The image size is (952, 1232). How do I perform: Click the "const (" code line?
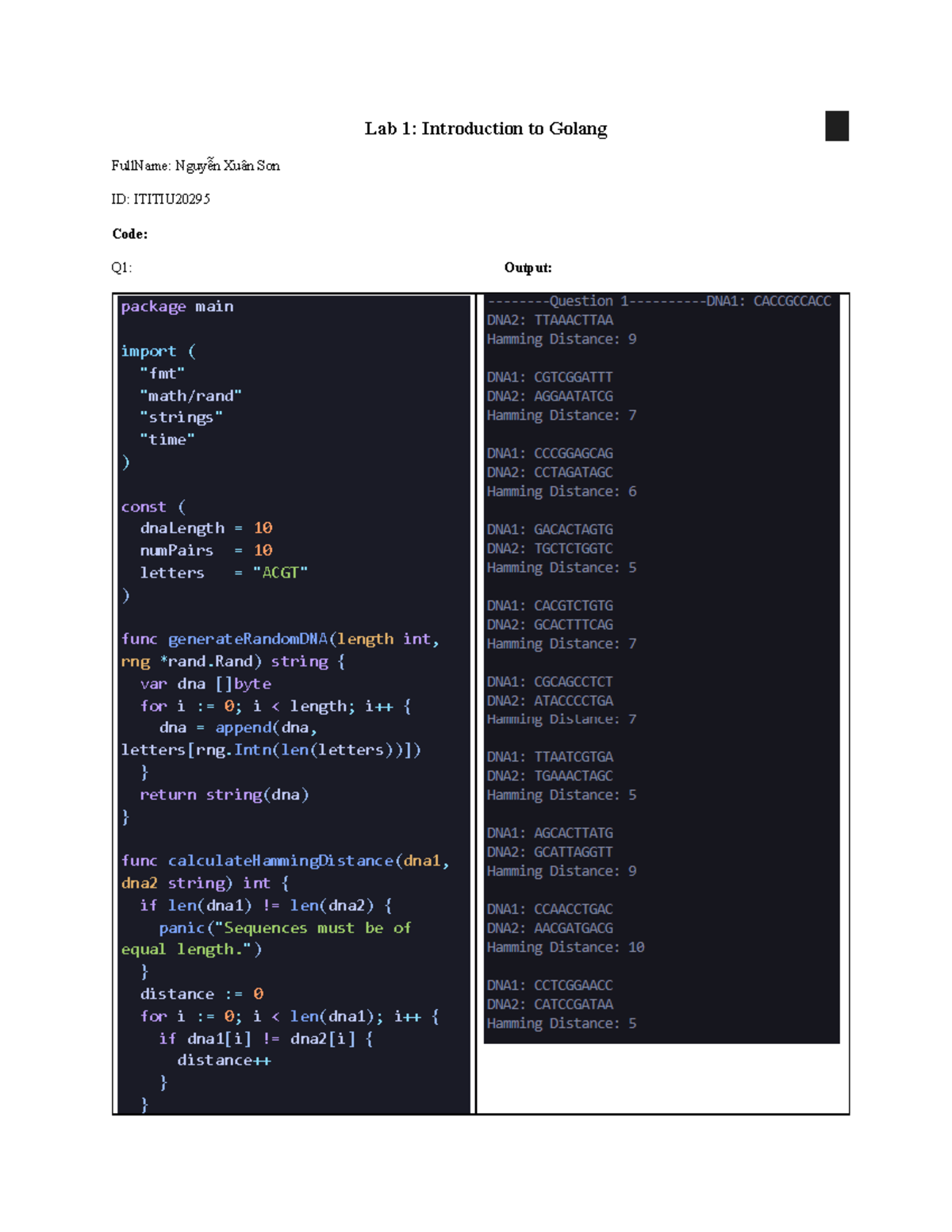pos(153,506)
